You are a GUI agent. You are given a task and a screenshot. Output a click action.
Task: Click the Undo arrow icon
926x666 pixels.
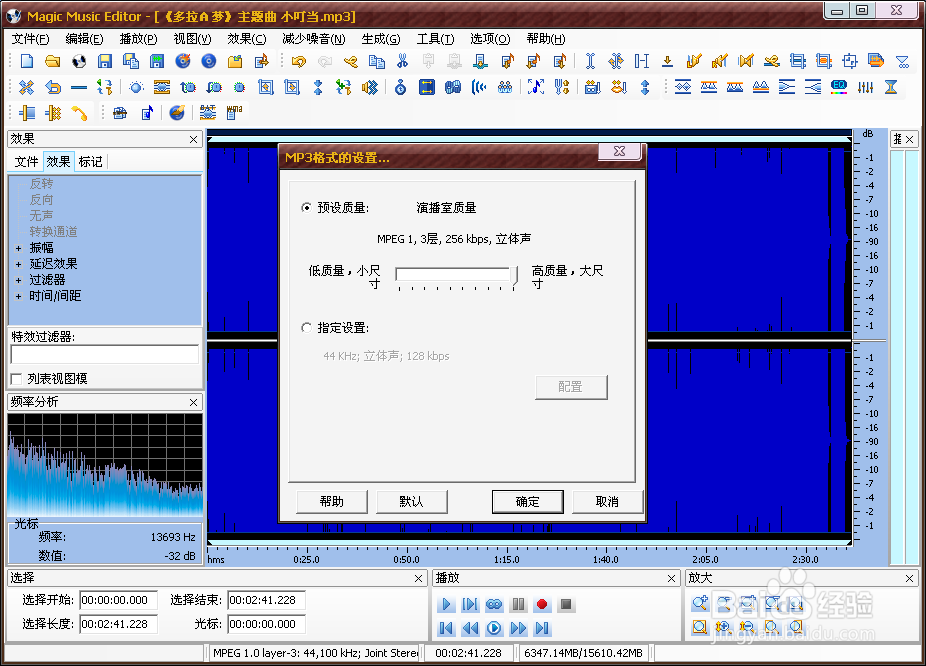click(x=298, y=61)
